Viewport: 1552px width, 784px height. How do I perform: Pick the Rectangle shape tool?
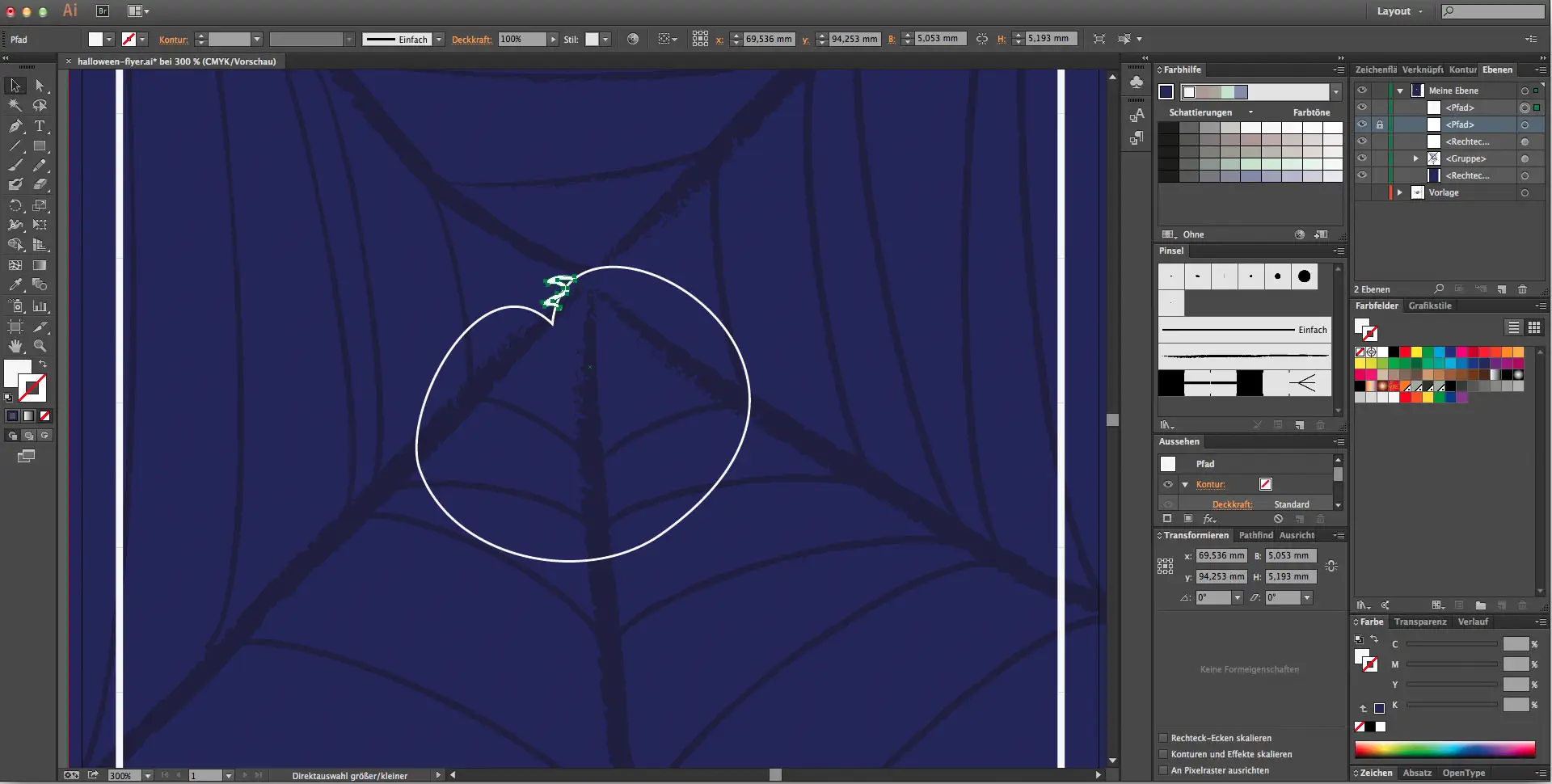coord(40,146)
